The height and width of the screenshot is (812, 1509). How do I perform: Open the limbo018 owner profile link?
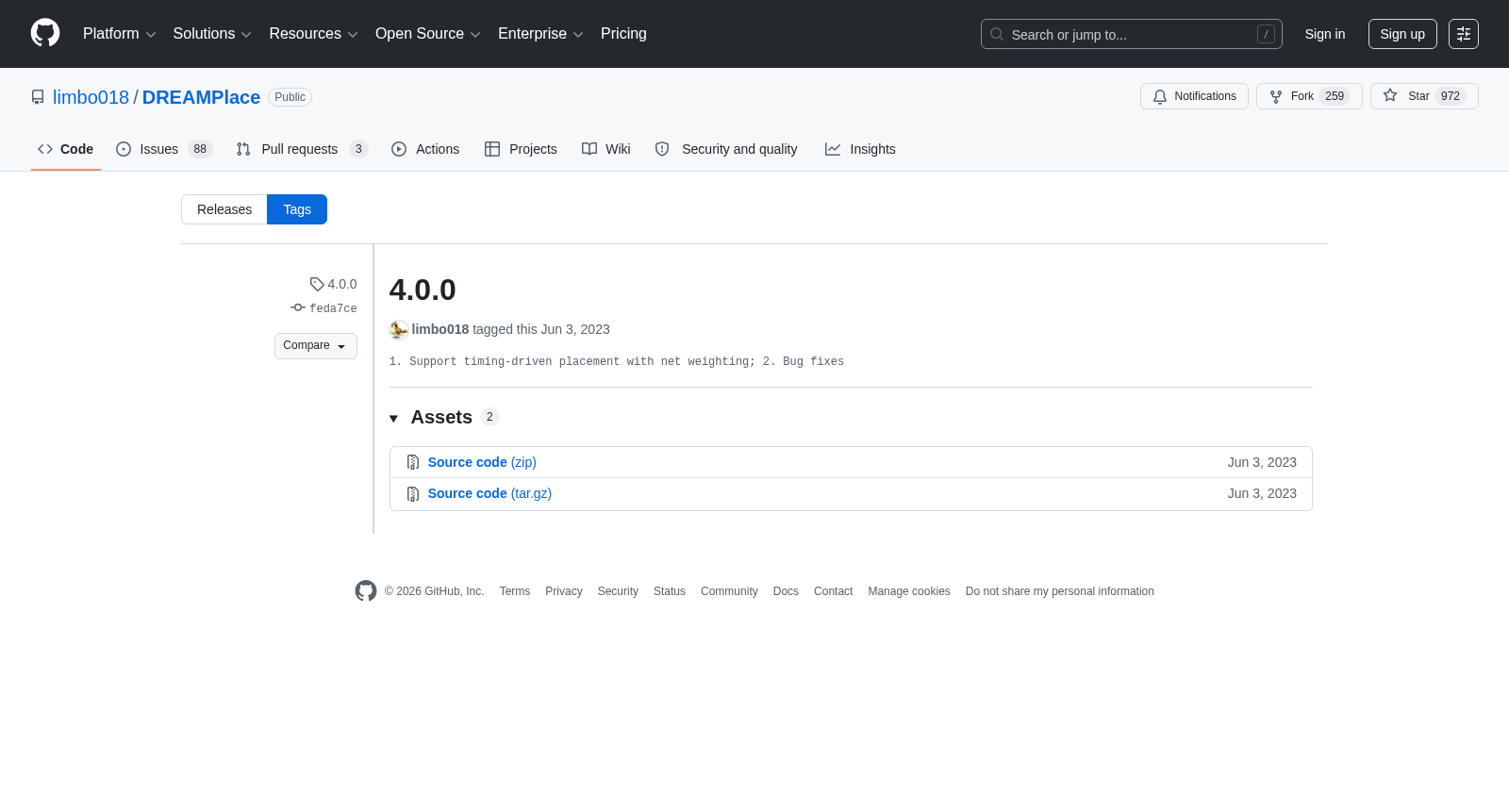coord(91,97)
